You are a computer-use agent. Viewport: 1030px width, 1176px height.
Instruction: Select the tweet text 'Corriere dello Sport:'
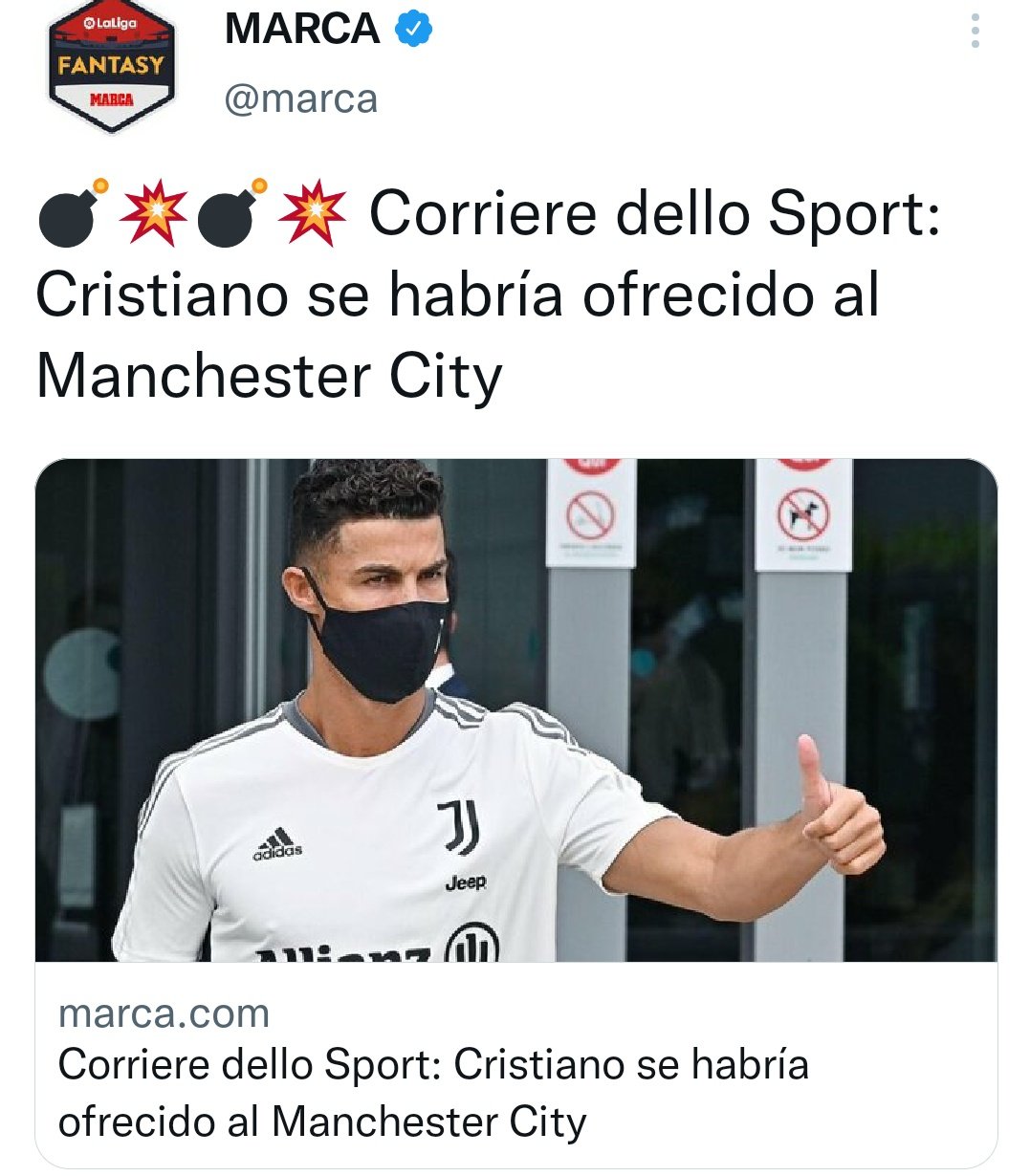click(655, 212)
